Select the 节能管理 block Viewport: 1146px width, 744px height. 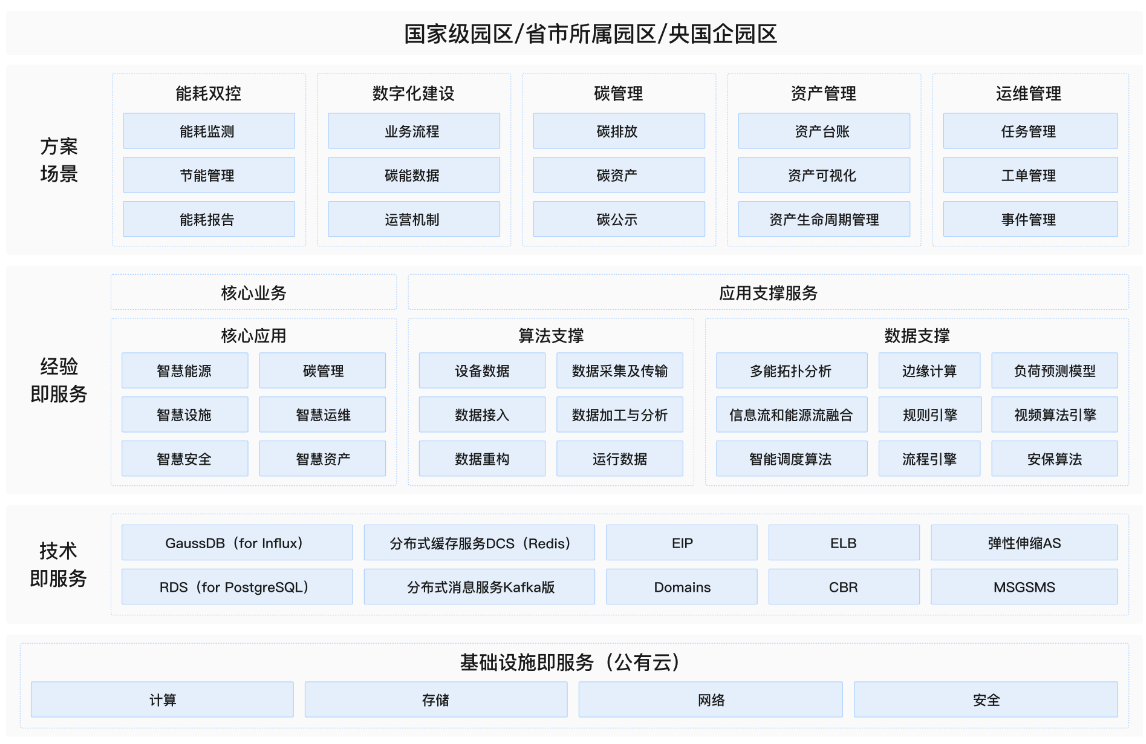pyautogui.click(x=208, y=175)
